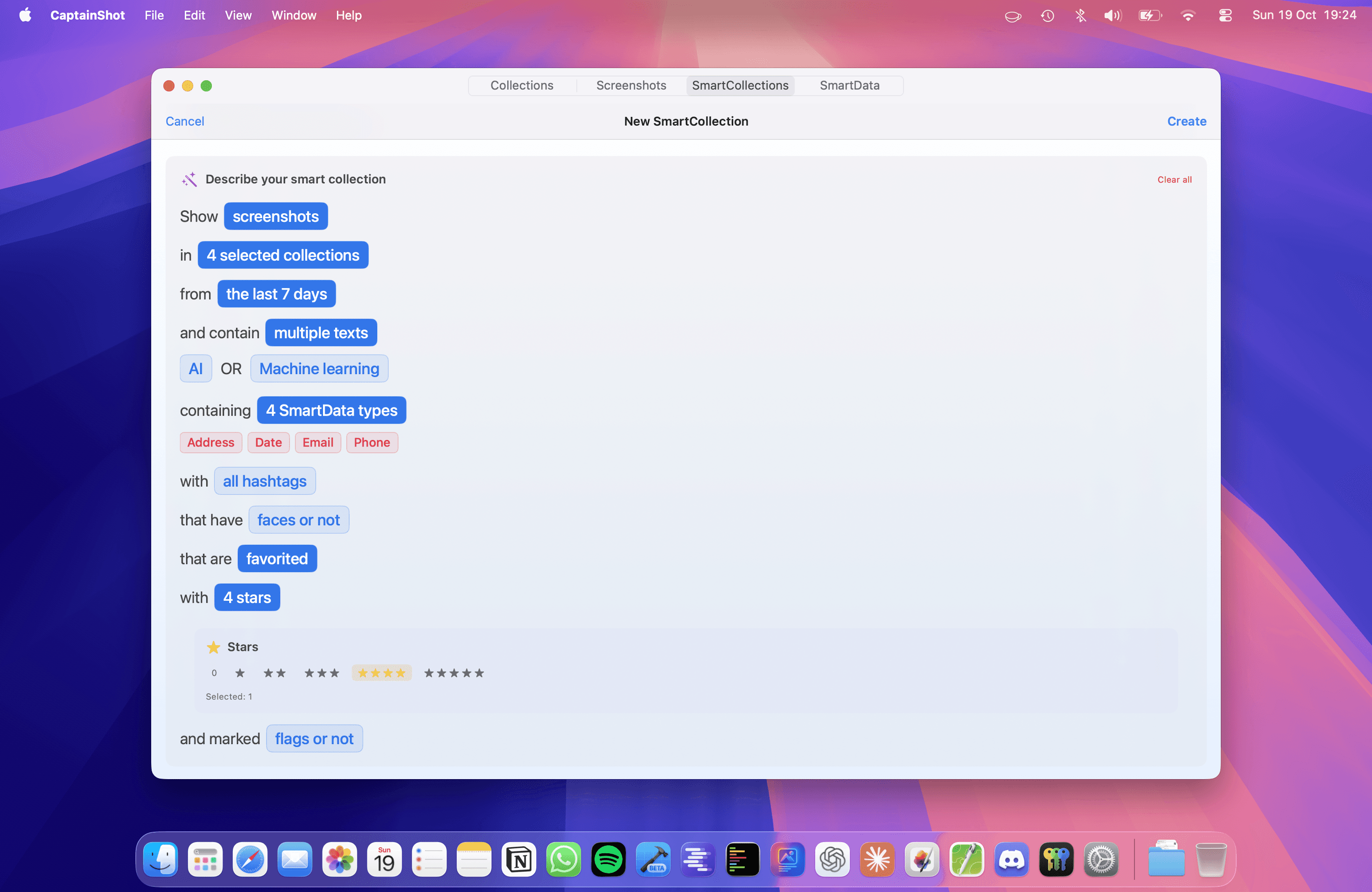Screen dimensions: 1372x892
Task: Toggle the favorited filter pill
Action: [x=277, y=558]
